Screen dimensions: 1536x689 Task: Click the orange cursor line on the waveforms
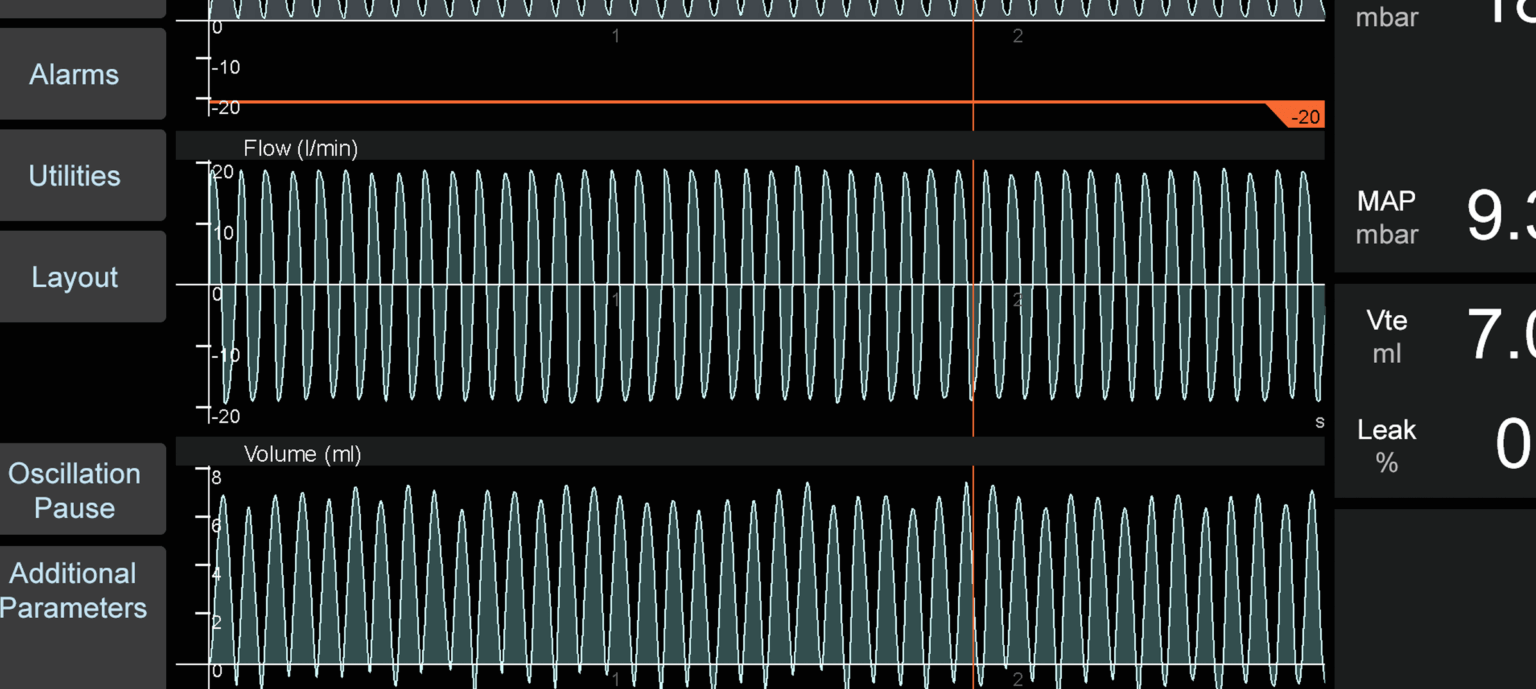[972, 300]
